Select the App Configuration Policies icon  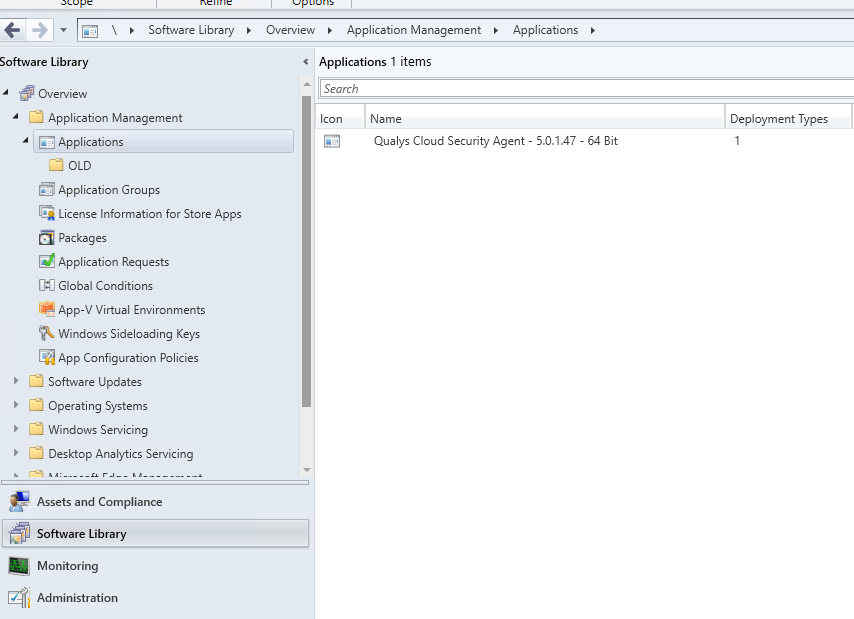pyautogui.click(x=46, y=358)
